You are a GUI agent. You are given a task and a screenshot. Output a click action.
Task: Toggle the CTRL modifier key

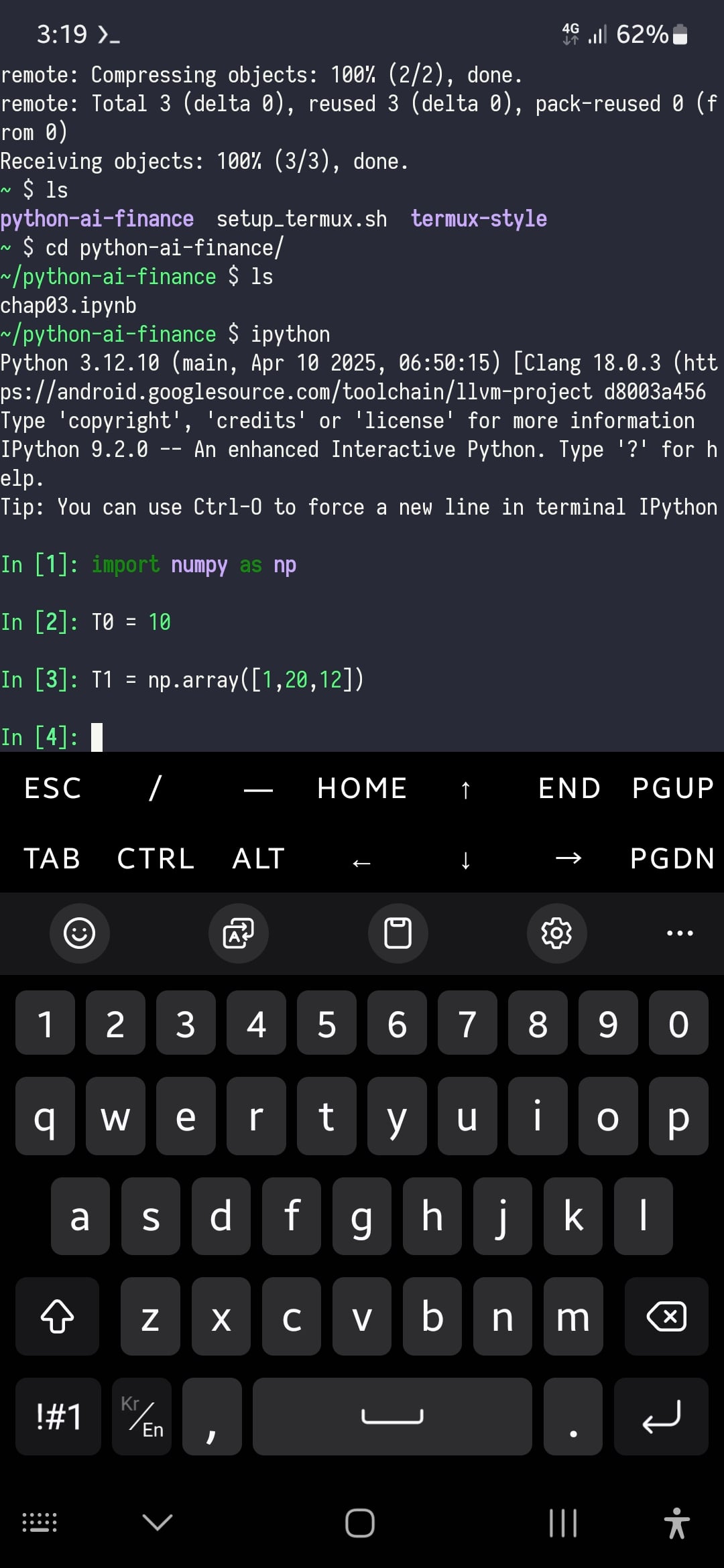tap(156, 859)
